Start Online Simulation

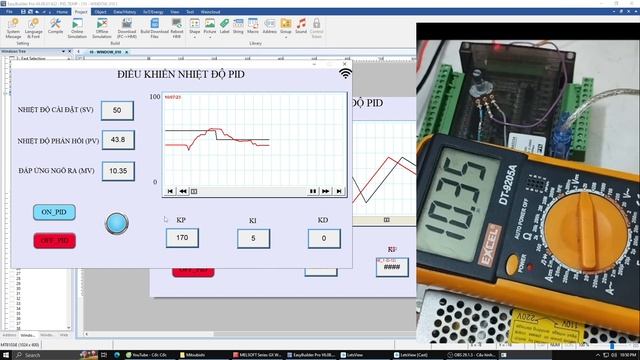[77, 28]
